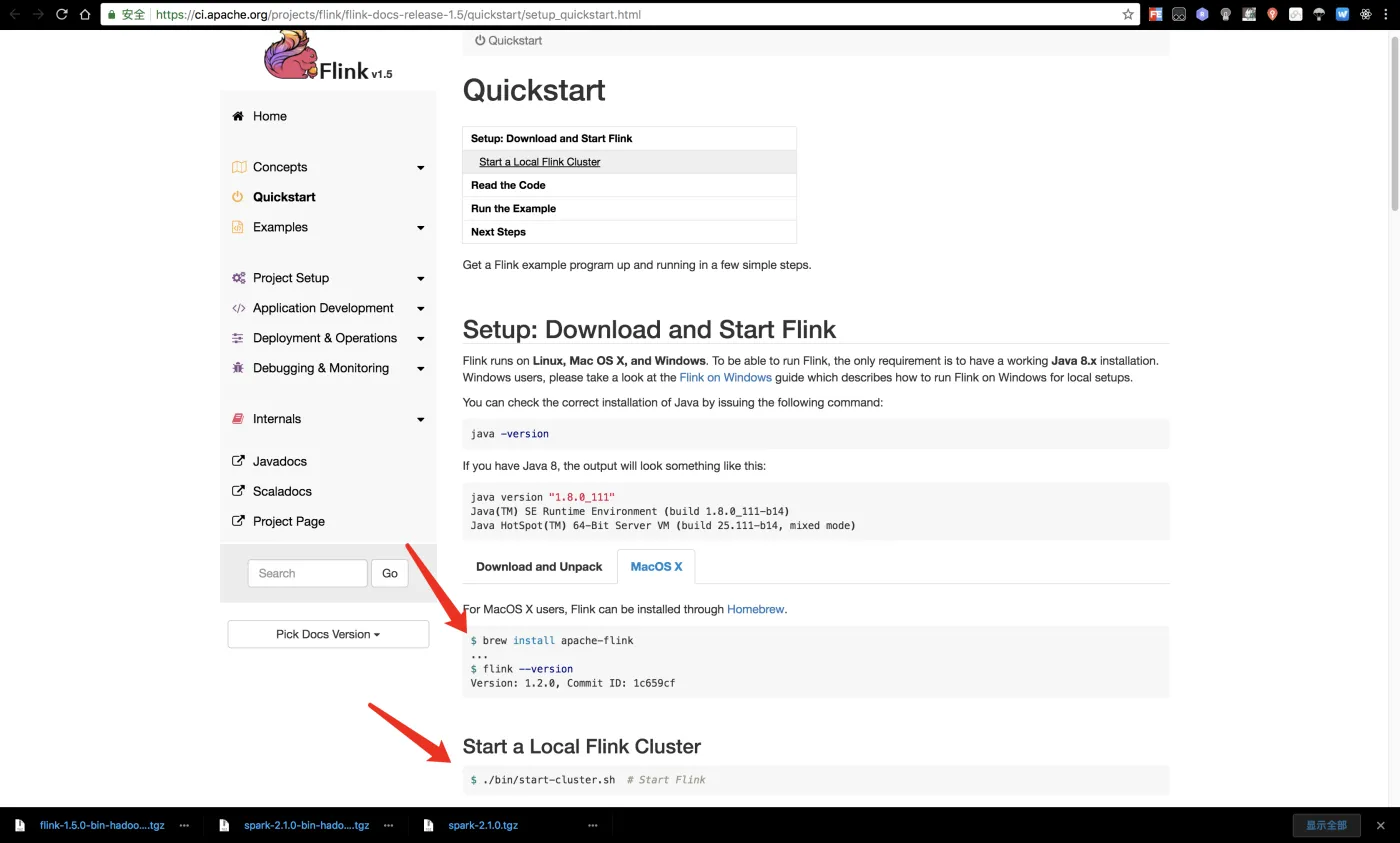This screenshot has height=843, width=1400.
Task: Open the blue W extension icon
Action: 1342,15
